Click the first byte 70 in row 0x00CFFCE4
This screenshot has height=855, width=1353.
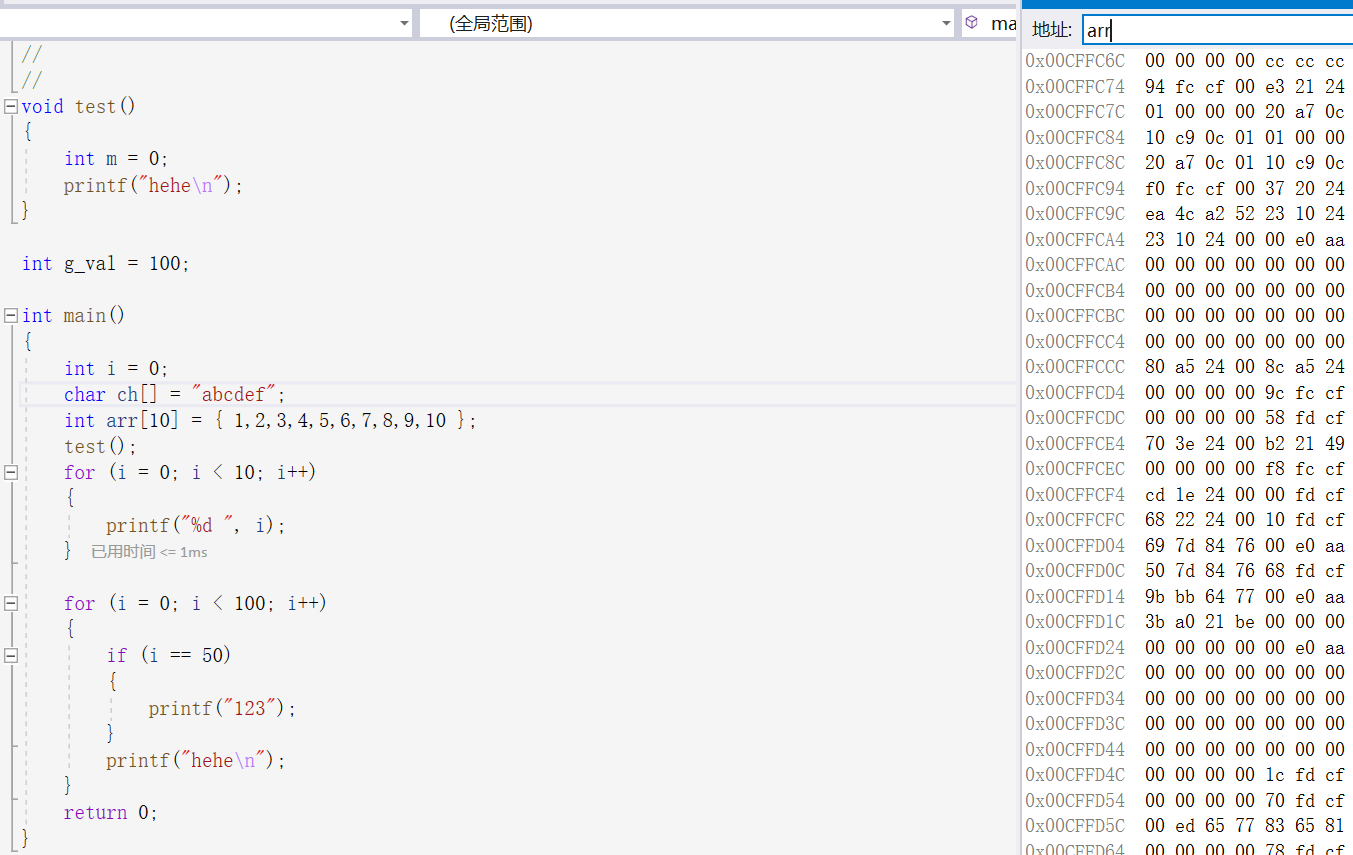click(x=1155, y=443)
